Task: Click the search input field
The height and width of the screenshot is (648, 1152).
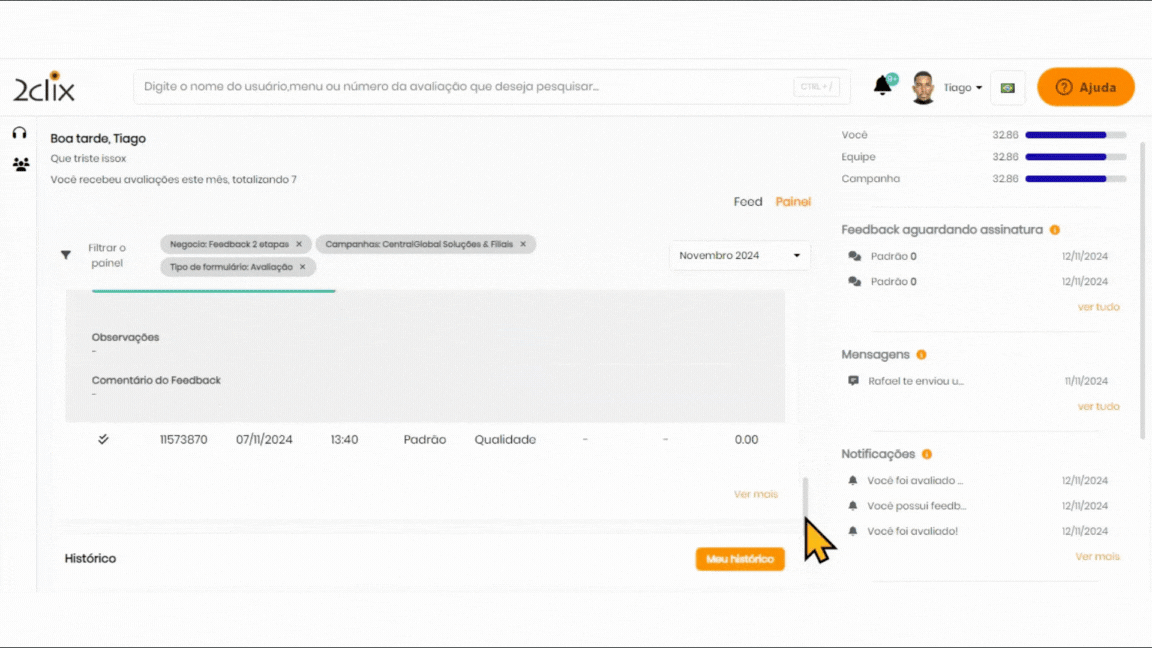Action: tap(460, 87)
